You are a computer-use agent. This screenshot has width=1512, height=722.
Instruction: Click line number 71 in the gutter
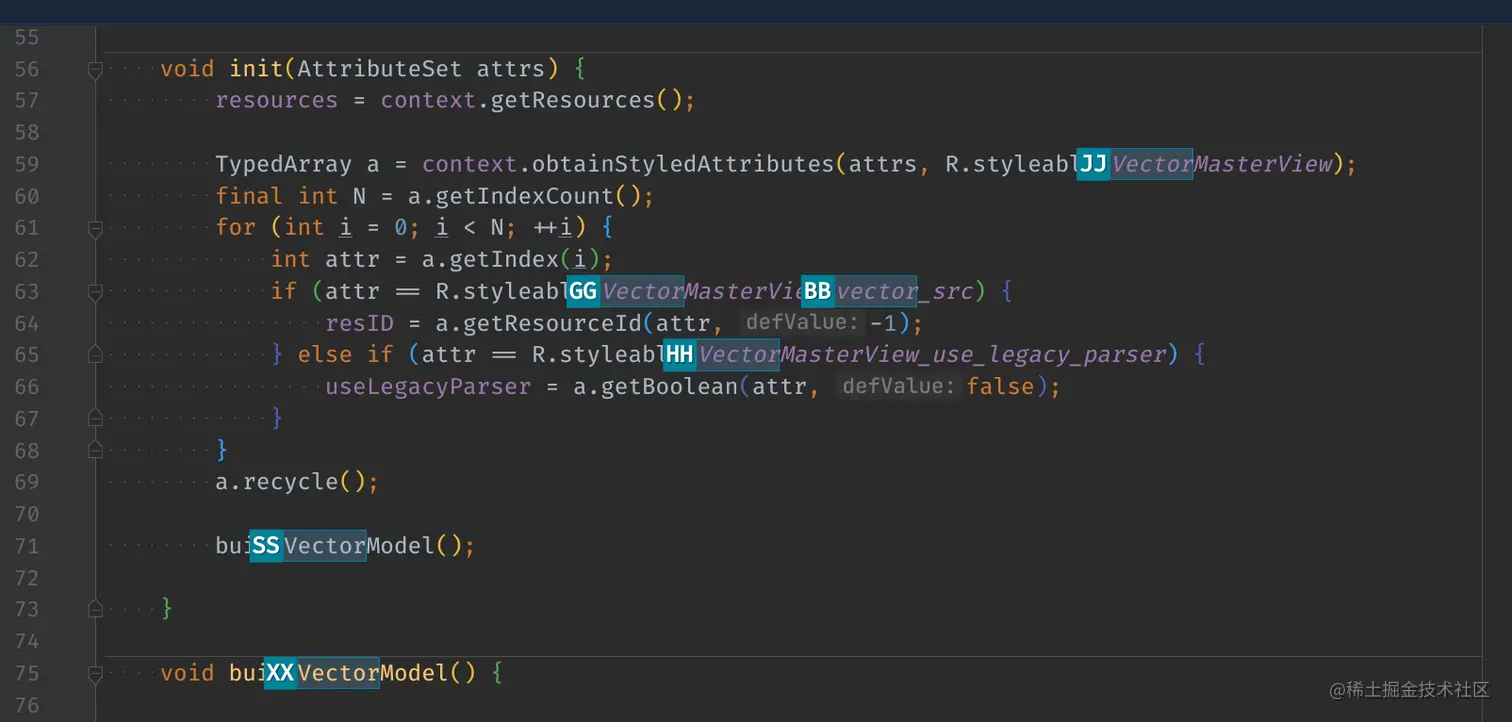point(27,546)
